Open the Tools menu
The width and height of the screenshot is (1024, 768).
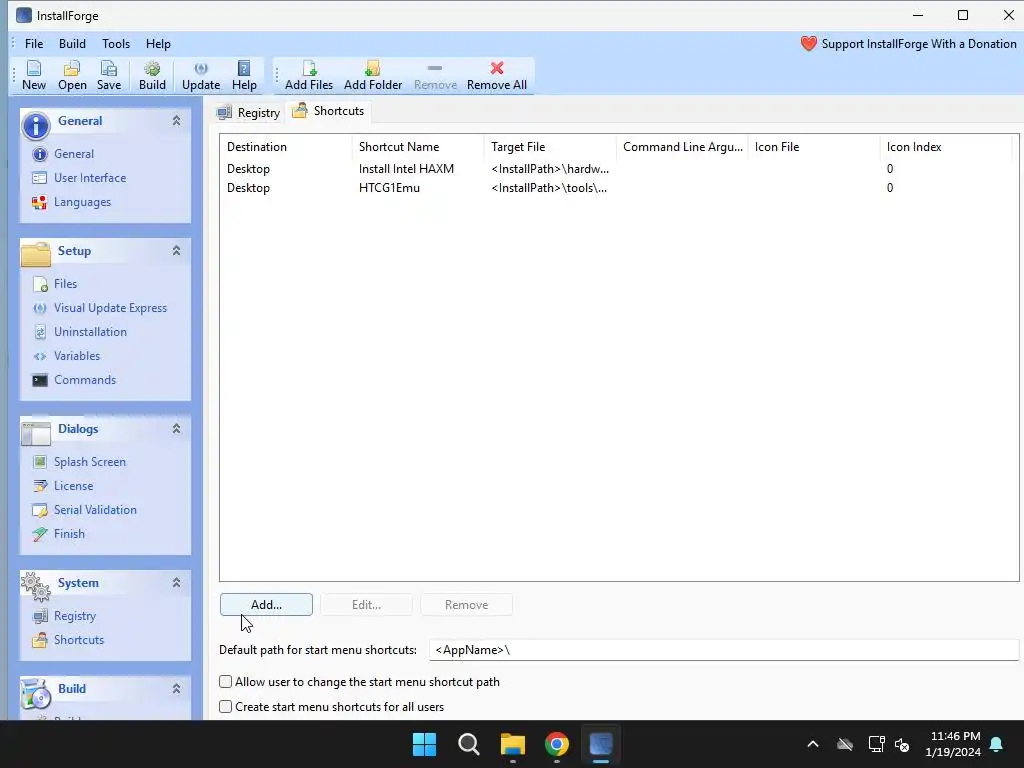point(116,44)
